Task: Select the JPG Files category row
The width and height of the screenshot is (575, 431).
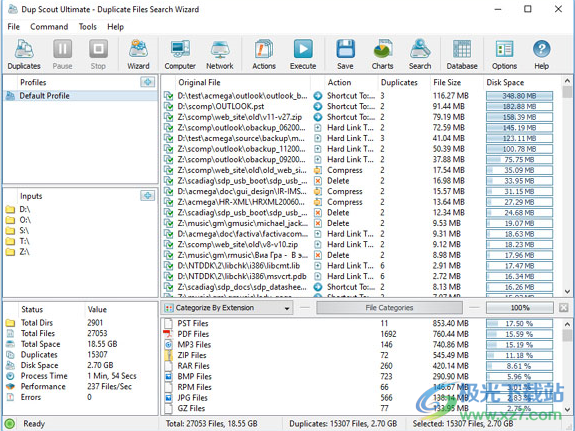Action: pos(361,398)
